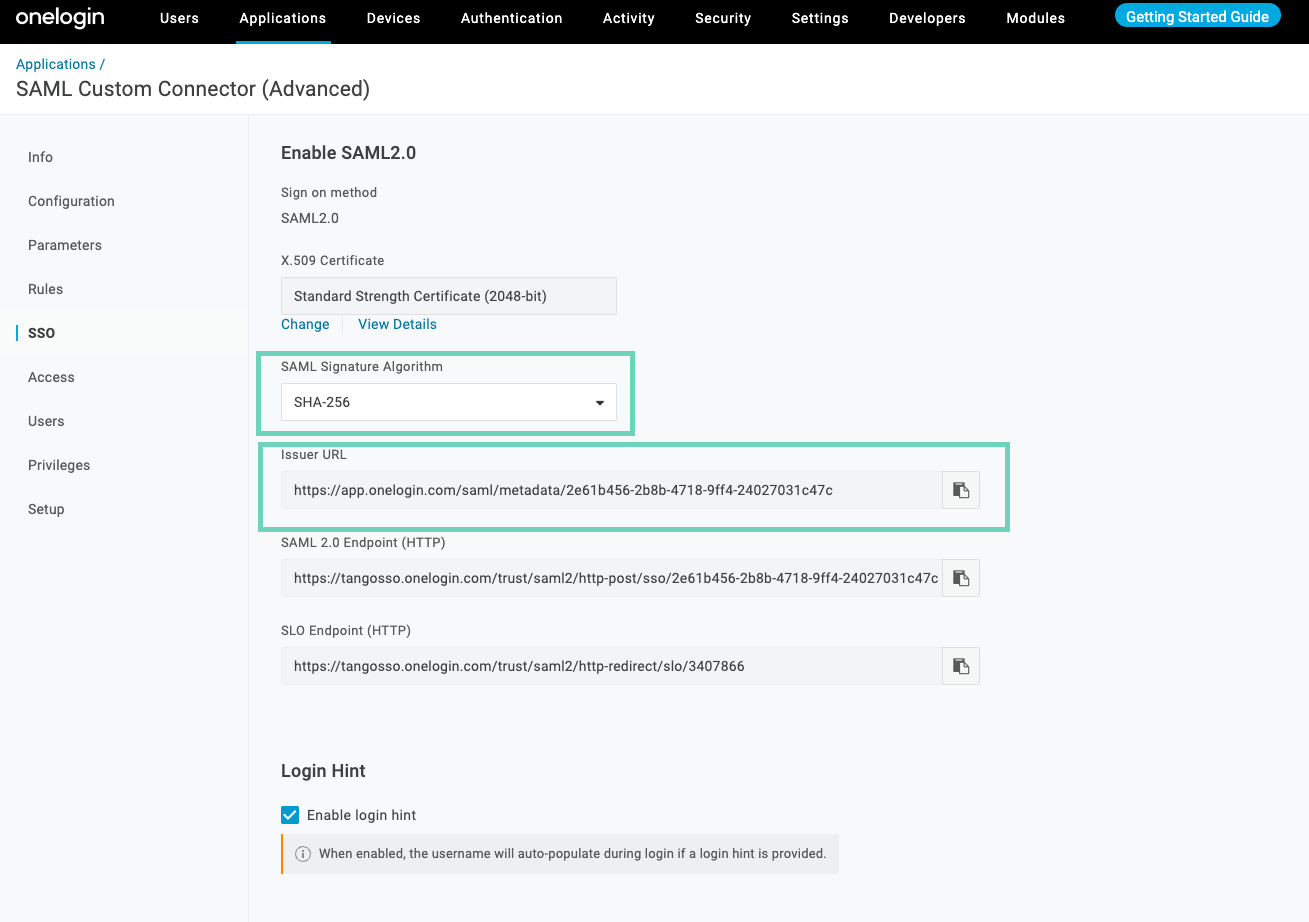Click the Getting Started Guide button
The height and width of the screenshot is (922, 1309).
click(1197, 17)
